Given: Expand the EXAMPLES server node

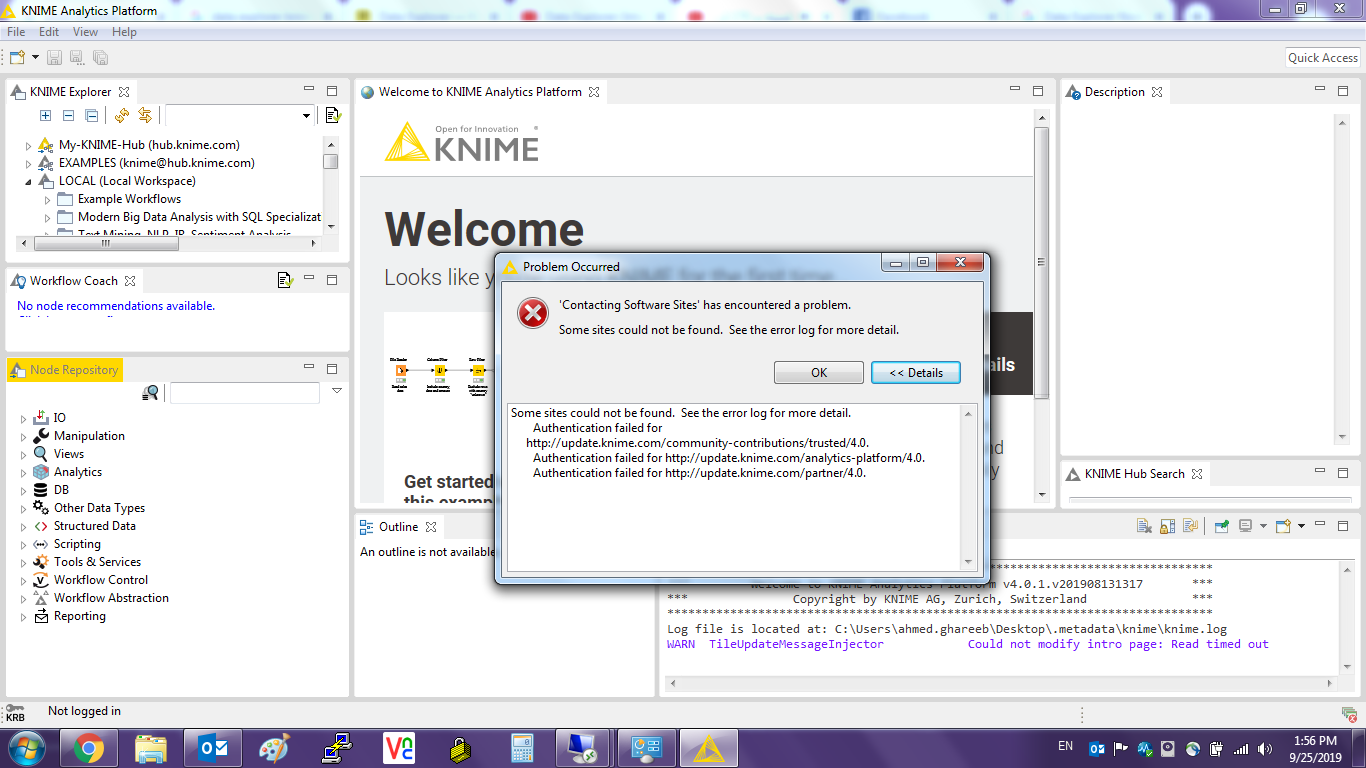Looking at the screenshot, I should (x=28, y=163).
